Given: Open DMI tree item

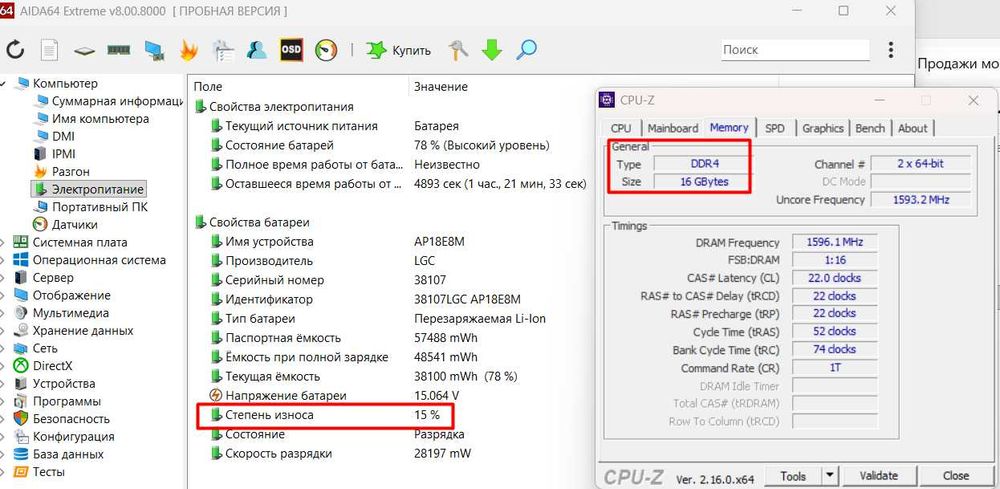Looking at the screenshot, I should click(55, 136).
